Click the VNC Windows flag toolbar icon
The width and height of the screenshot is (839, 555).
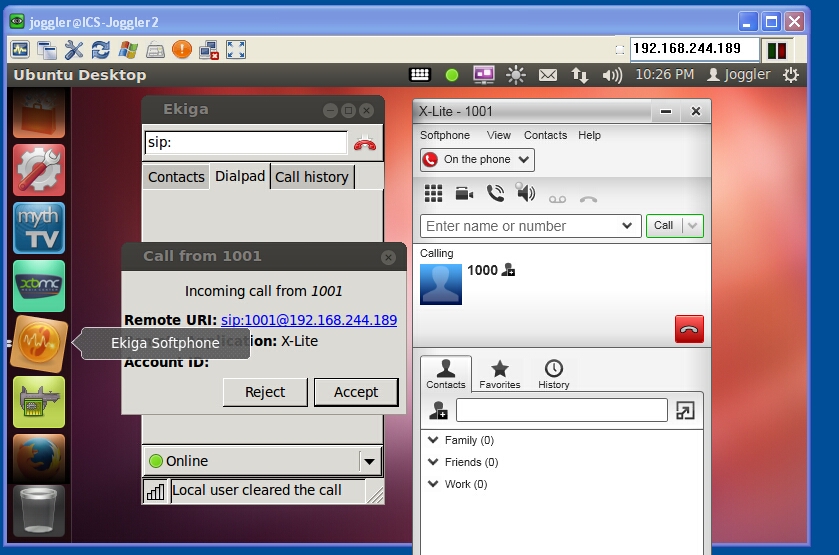[x=128, y=50]
